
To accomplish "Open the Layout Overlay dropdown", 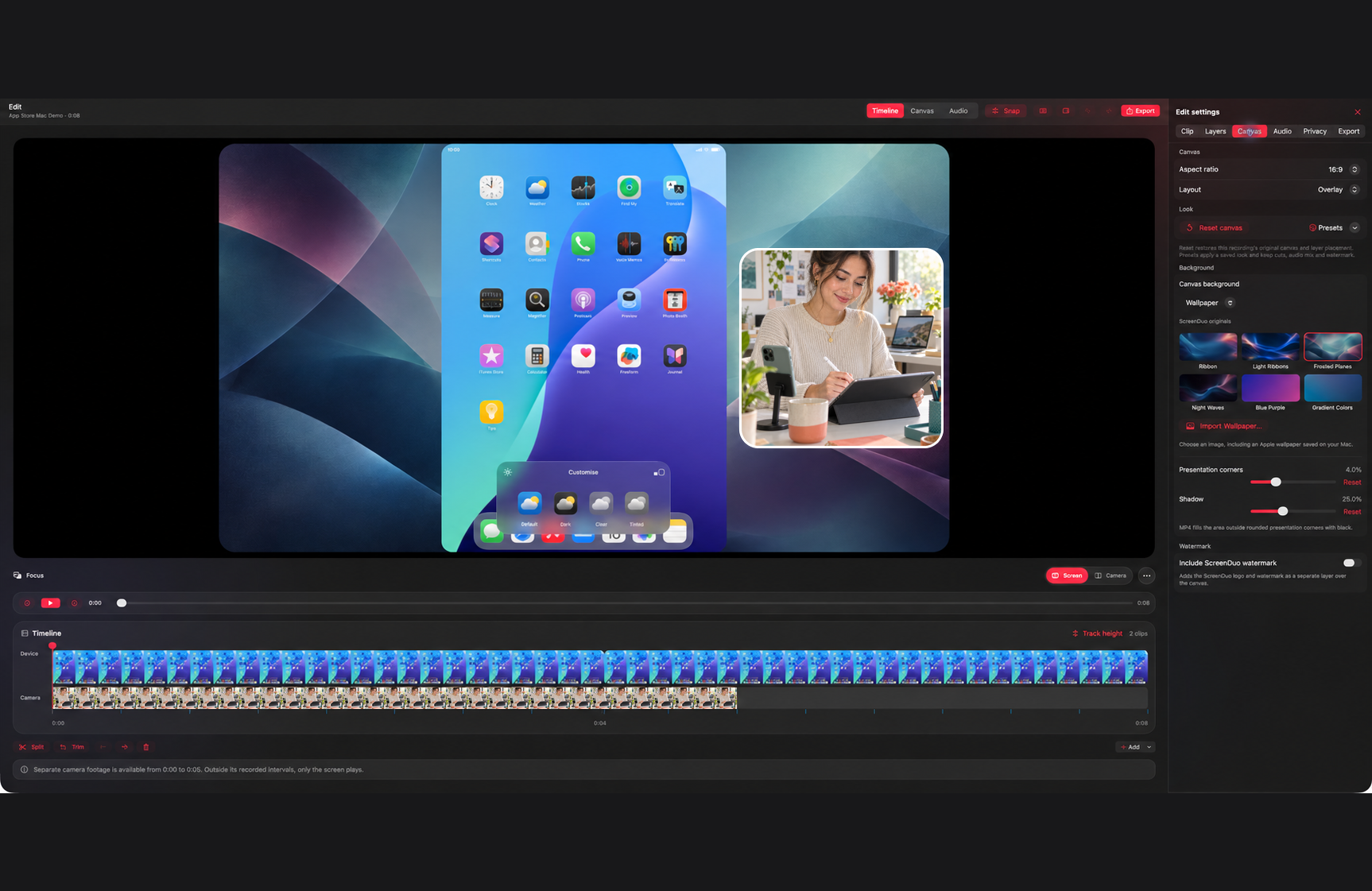I will (x=1338, y=190).
